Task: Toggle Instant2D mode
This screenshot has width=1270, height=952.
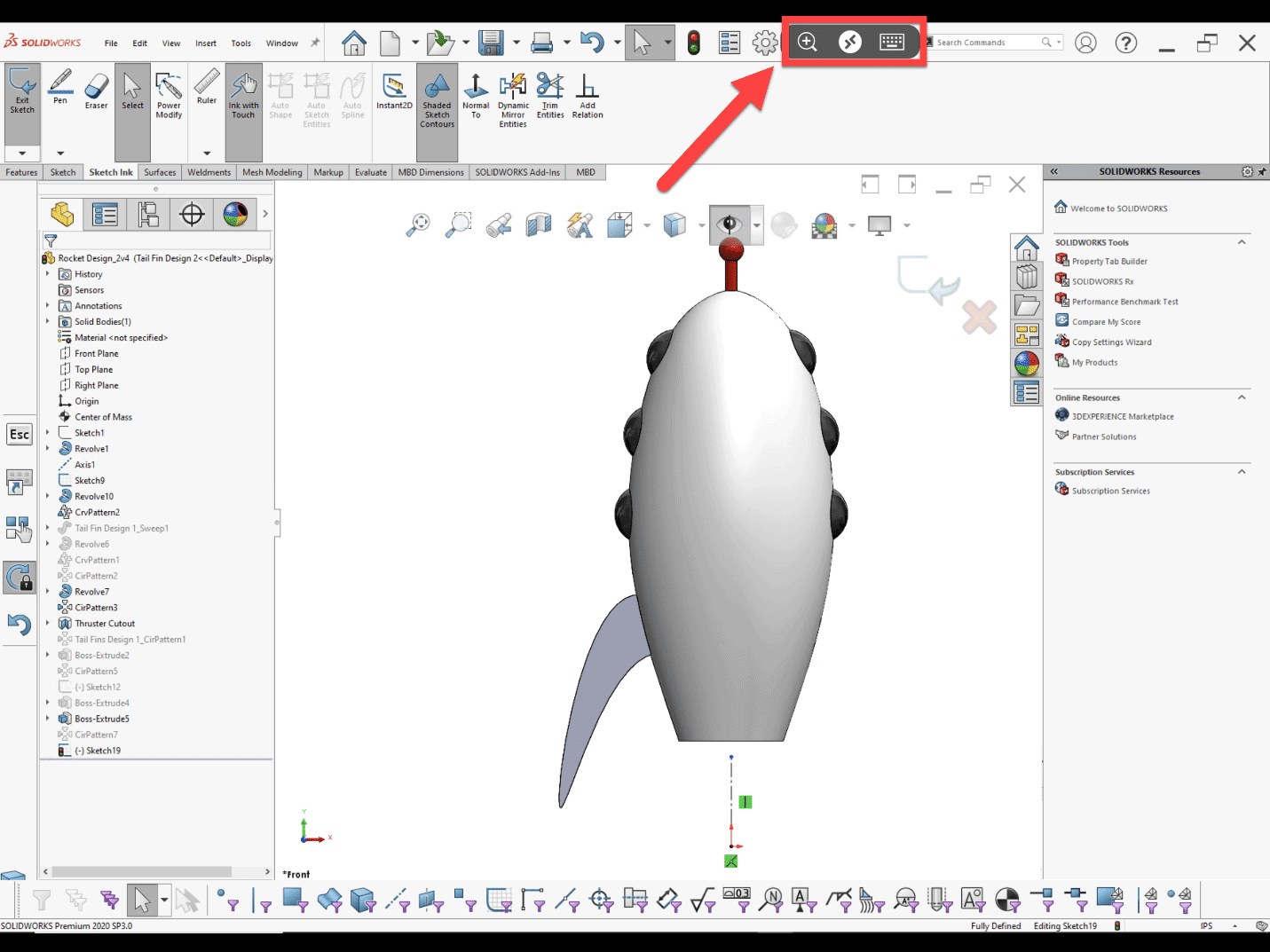Action: 394,91
